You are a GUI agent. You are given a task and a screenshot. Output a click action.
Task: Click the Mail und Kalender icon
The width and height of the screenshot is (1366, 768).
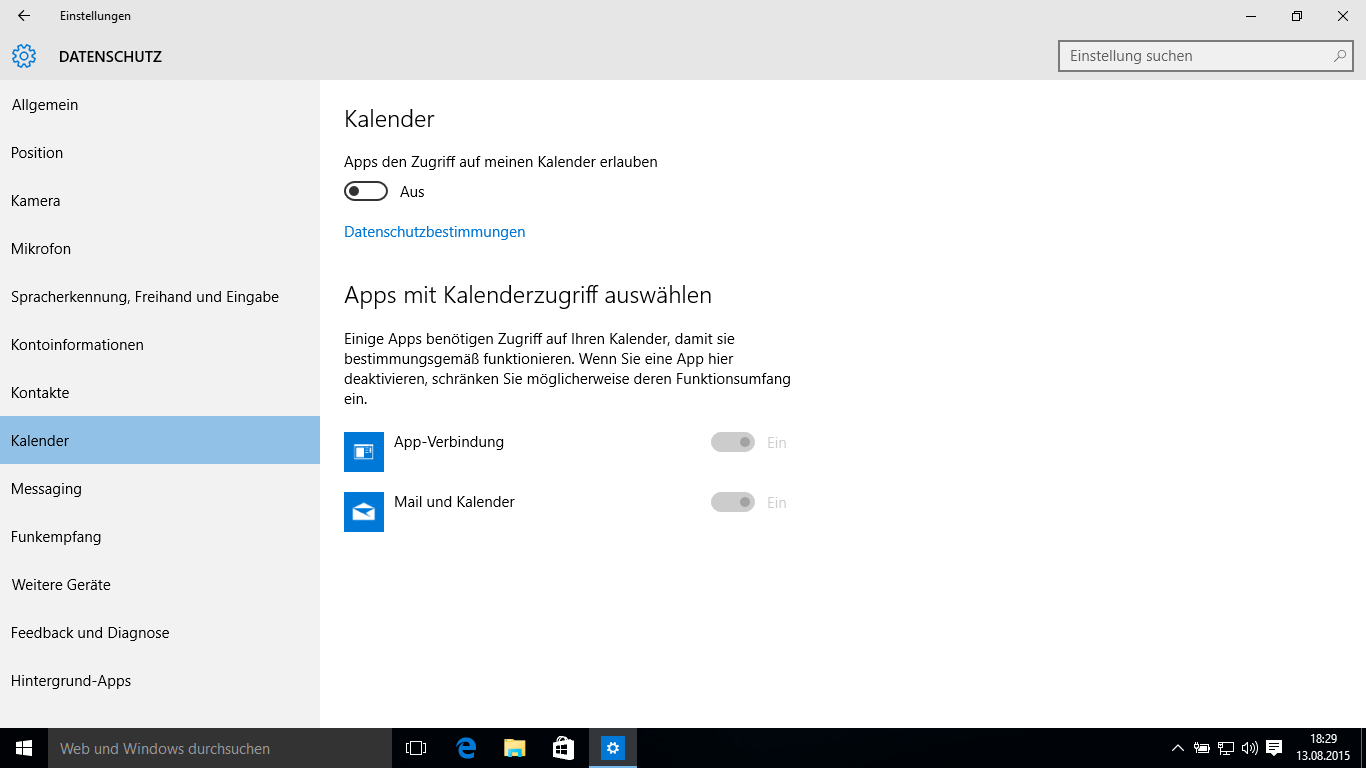[x=364, y=512]
